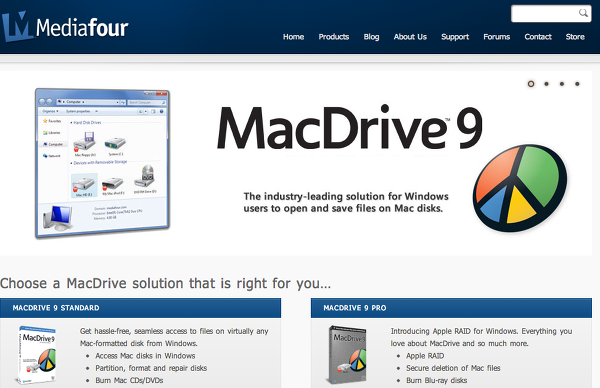
Task: Click the "Apple RAID" bullet
Action: (x=425, y=356)
